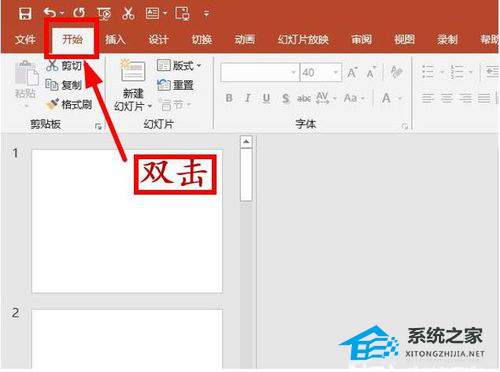Screen dimensions: 500x372
Task: Apply numbered list formatting
Action: [457, 72]
